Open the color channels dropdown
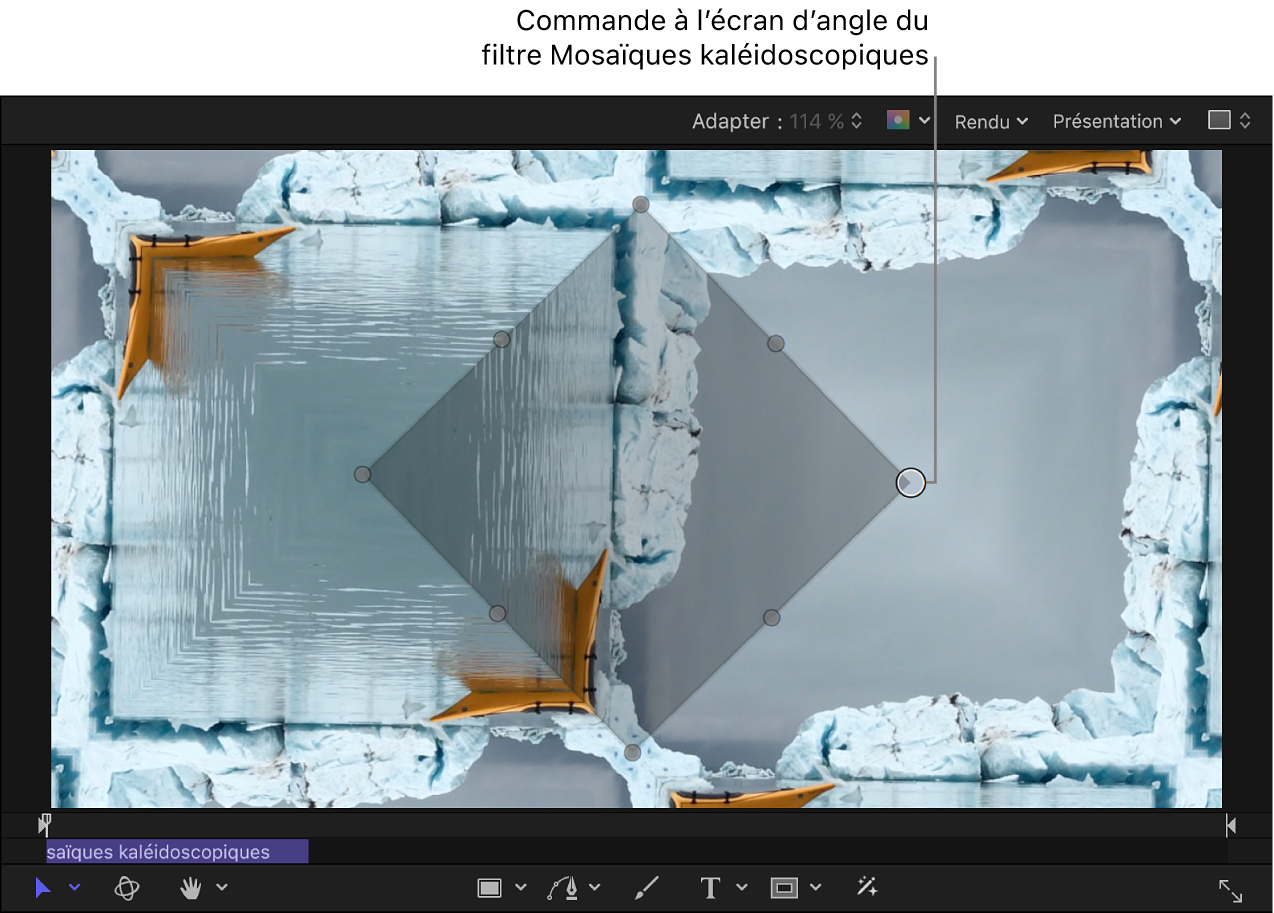The image size is (1274, 913). point(908,121)
